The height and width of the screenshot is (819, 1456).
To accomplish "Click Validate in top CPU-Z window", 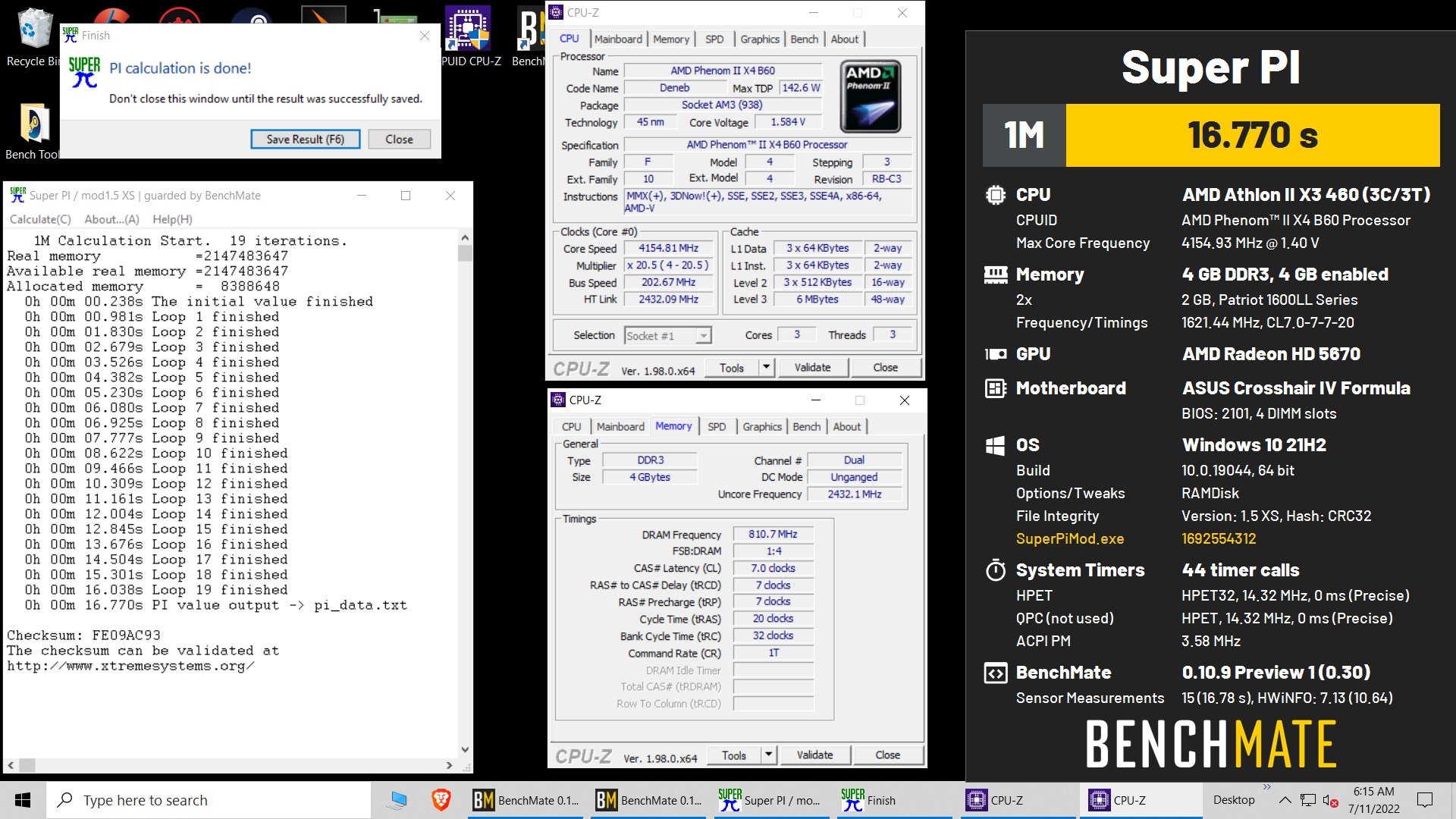I will pos(812,368).
